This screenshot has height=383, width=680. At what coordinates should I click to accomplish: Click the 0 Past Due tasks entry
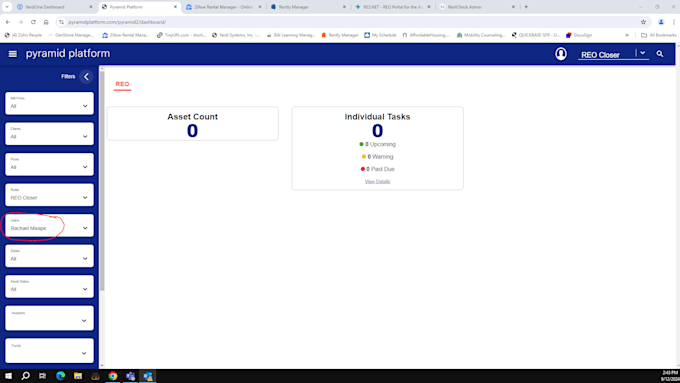click(377, 169)
